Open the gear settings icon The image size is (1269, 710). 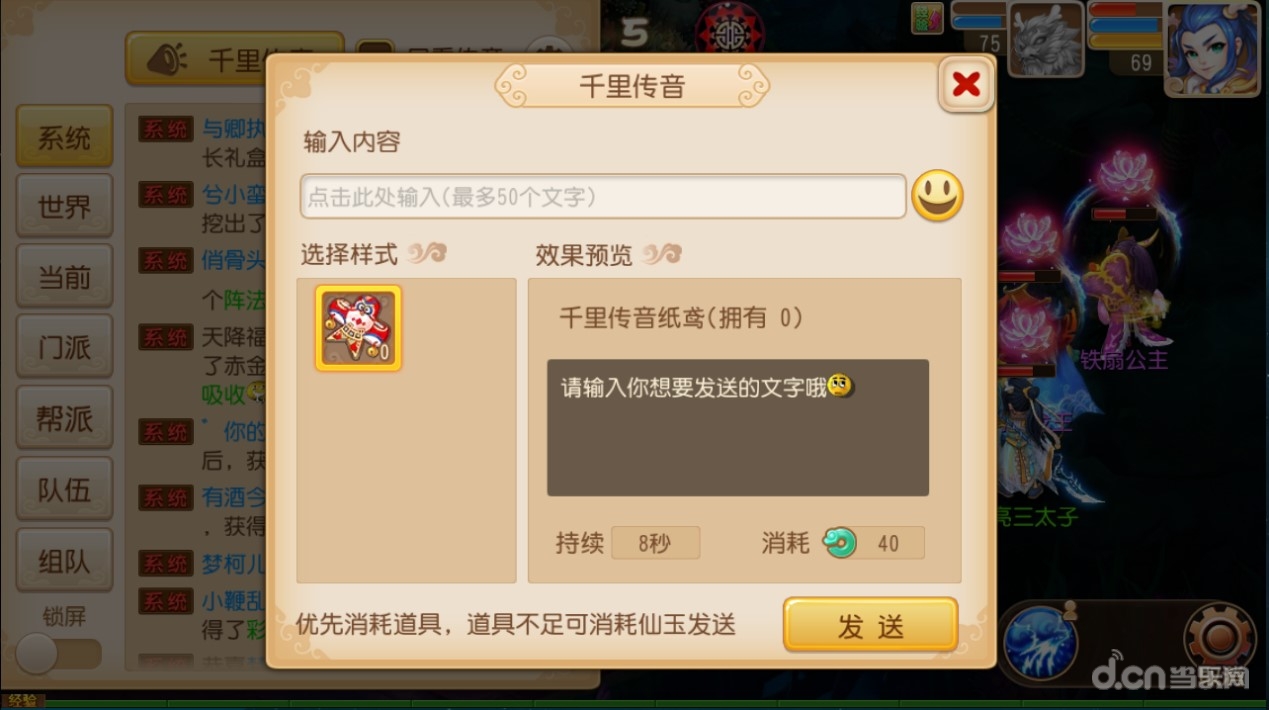click(x=1220, y=637)
